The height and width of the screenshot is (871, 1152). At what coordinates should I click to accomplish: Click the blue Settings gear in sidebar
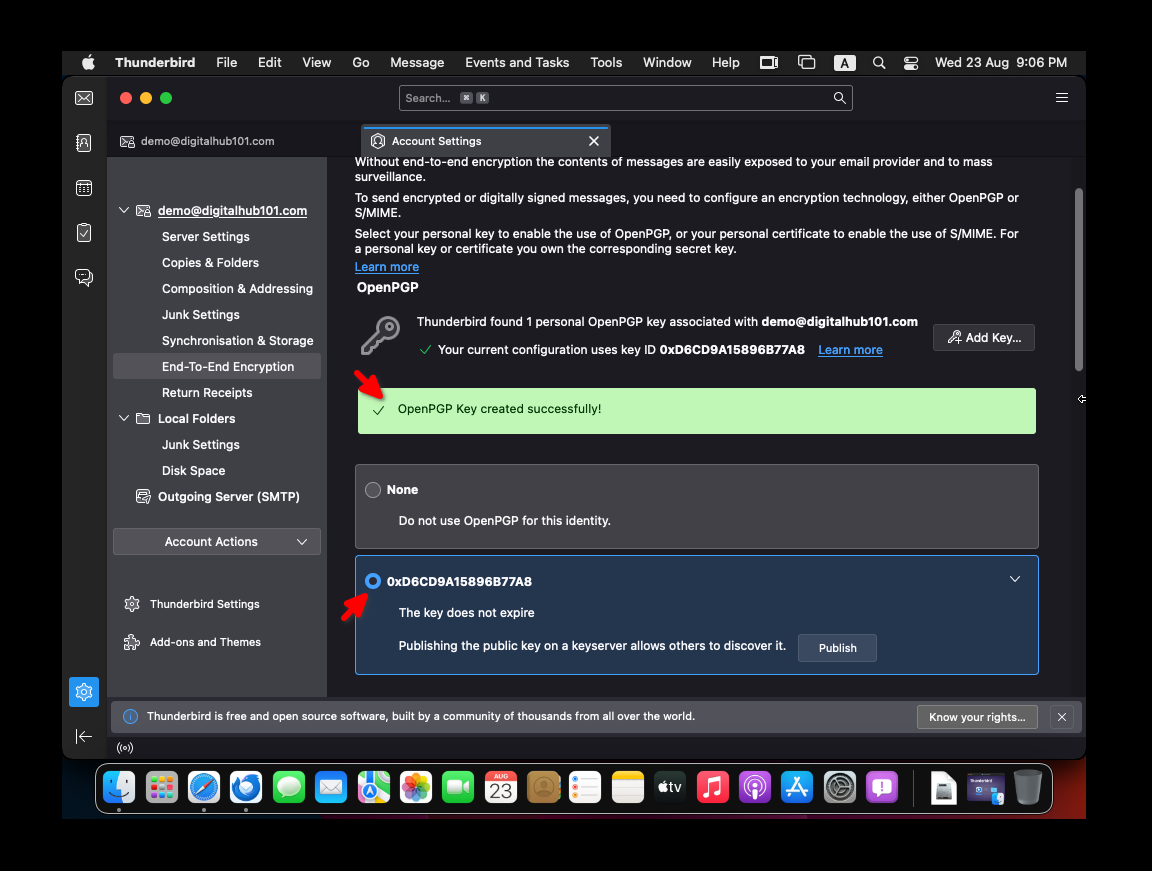(x=84, y=692)
